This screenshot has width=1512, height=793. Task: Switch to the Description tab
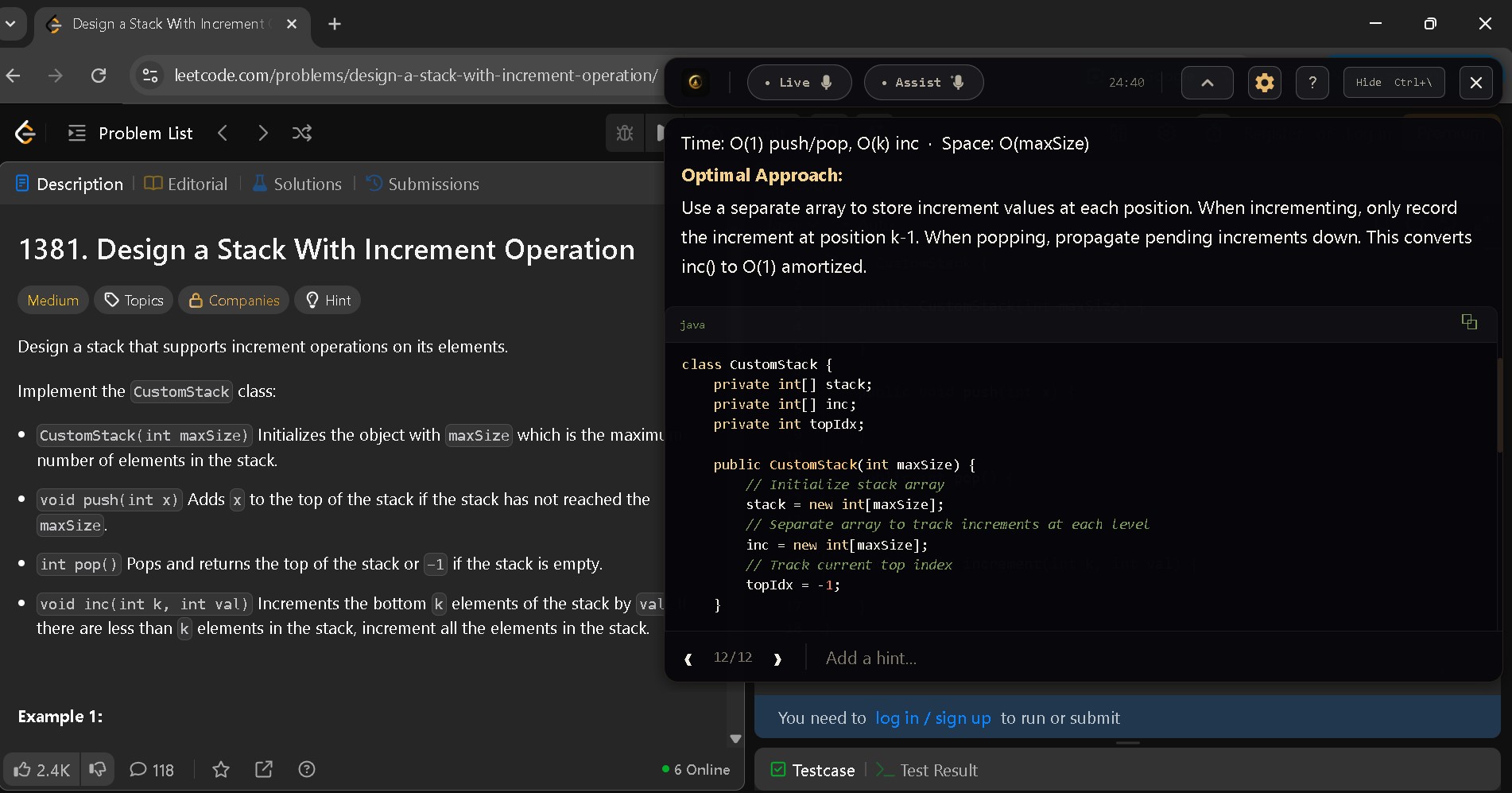70,184
